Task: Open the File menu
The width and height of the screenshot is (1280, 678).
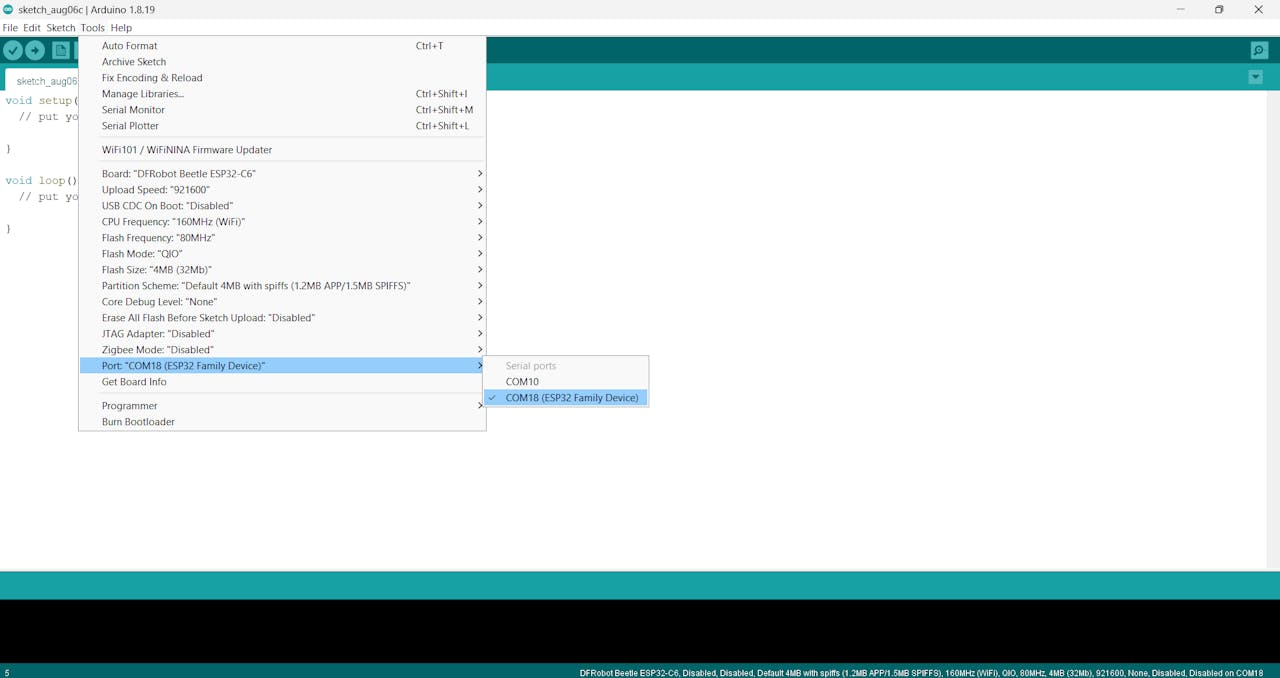Action: 10,28
